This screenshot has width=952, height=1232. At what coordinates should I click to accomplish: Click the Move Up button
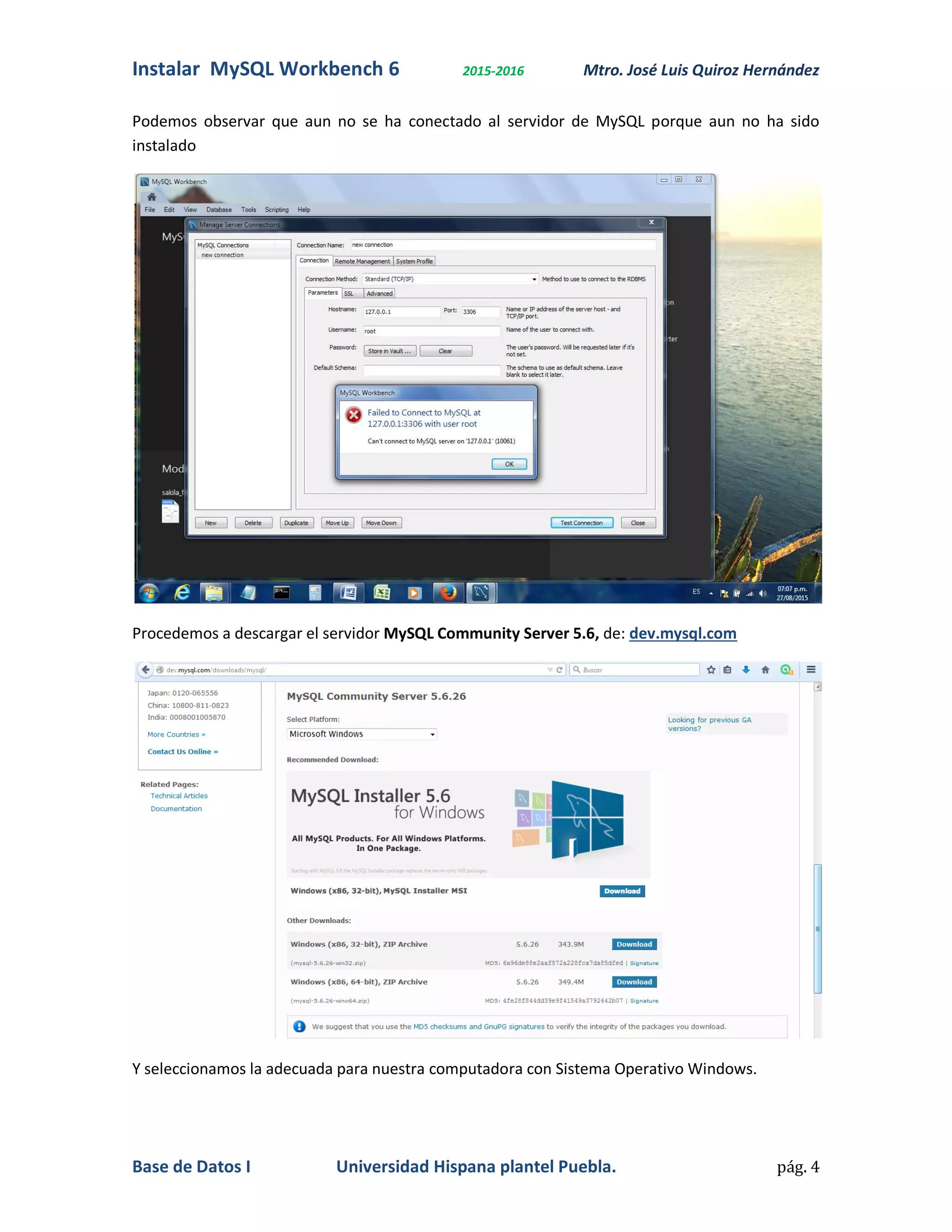click(337, 523)
